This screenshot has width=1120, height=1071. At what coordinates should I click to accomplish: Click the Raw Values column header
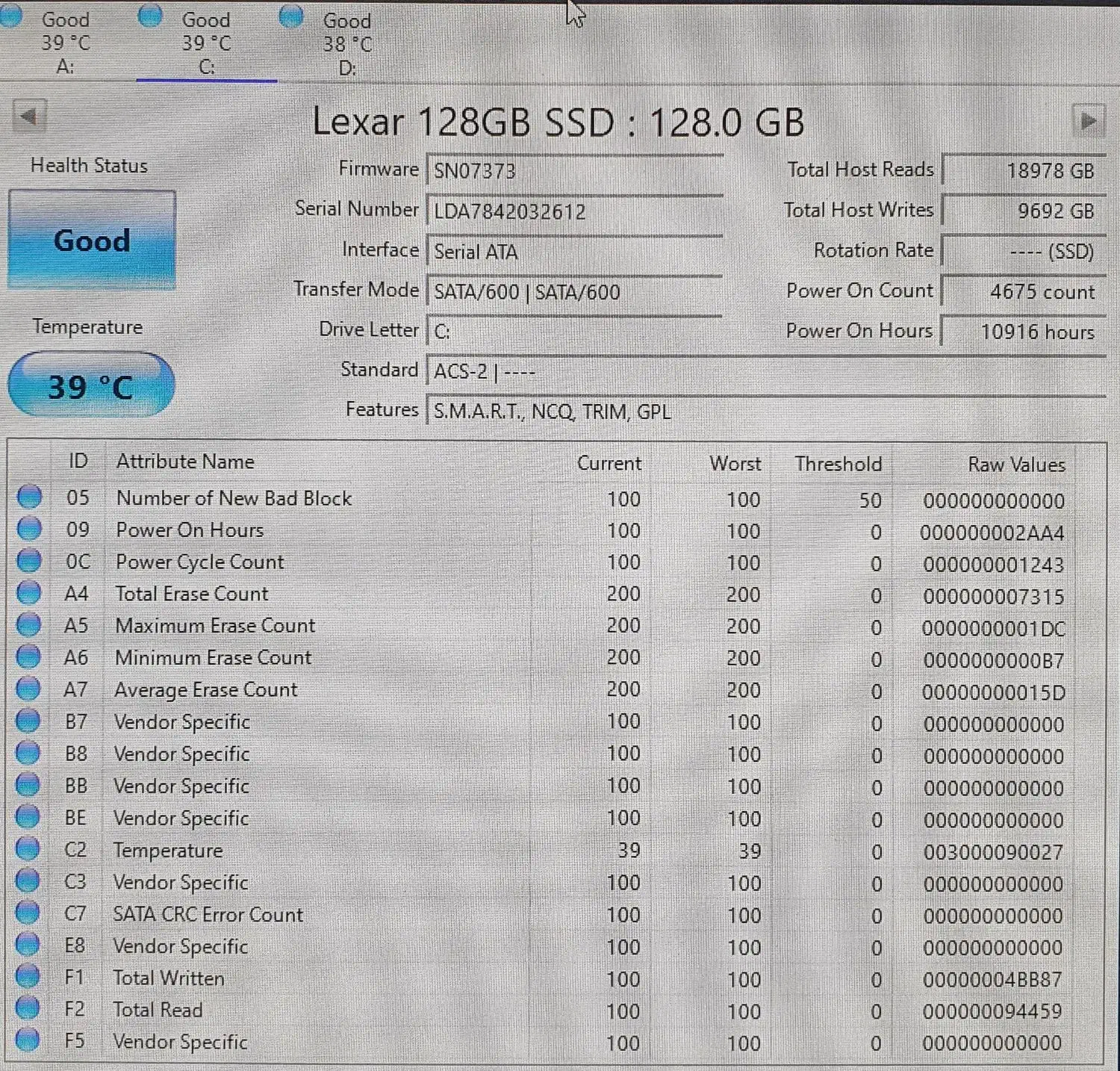tap(1015, 465)
